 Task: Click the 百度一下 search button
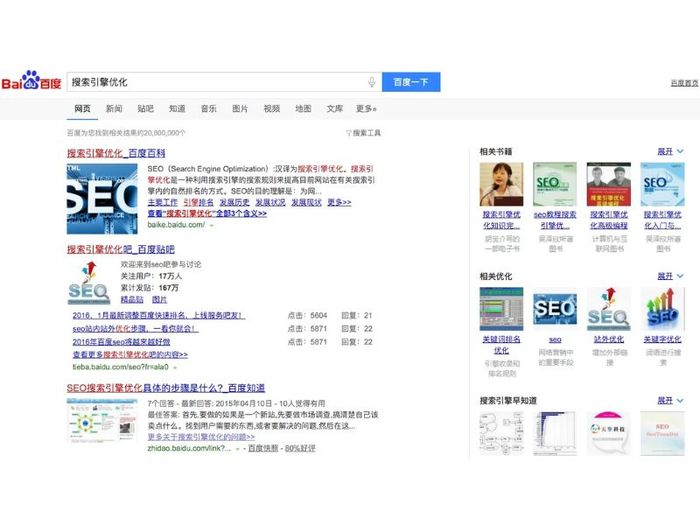(411, 82)
